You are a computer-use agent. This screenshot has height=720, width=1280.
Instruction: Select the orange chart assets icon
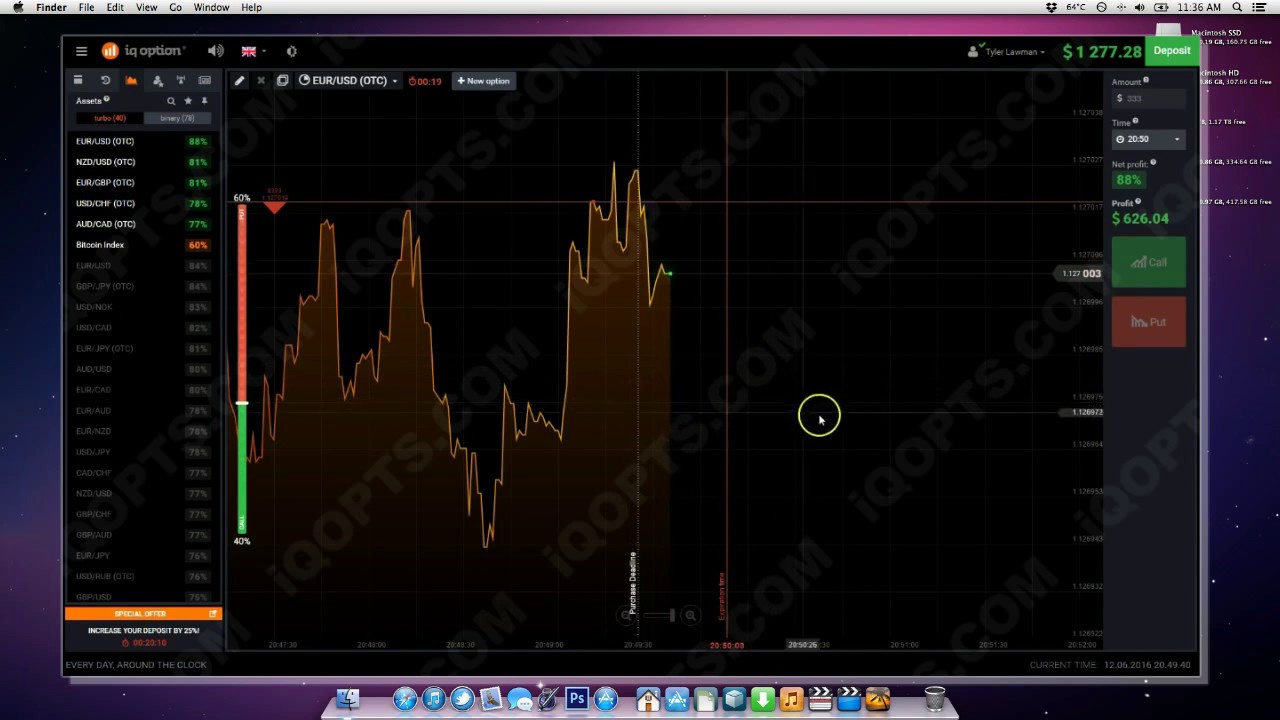click(131, 80)
